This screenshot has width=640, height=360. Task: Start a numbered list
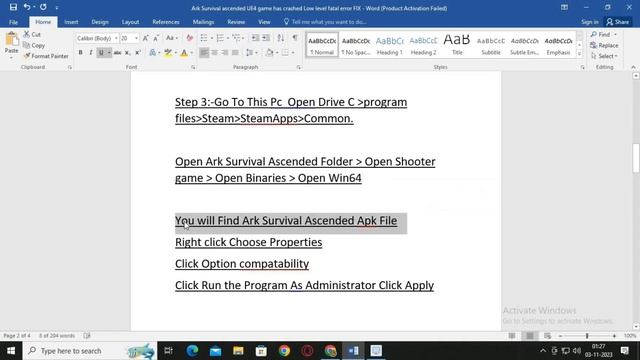(220, 38)
